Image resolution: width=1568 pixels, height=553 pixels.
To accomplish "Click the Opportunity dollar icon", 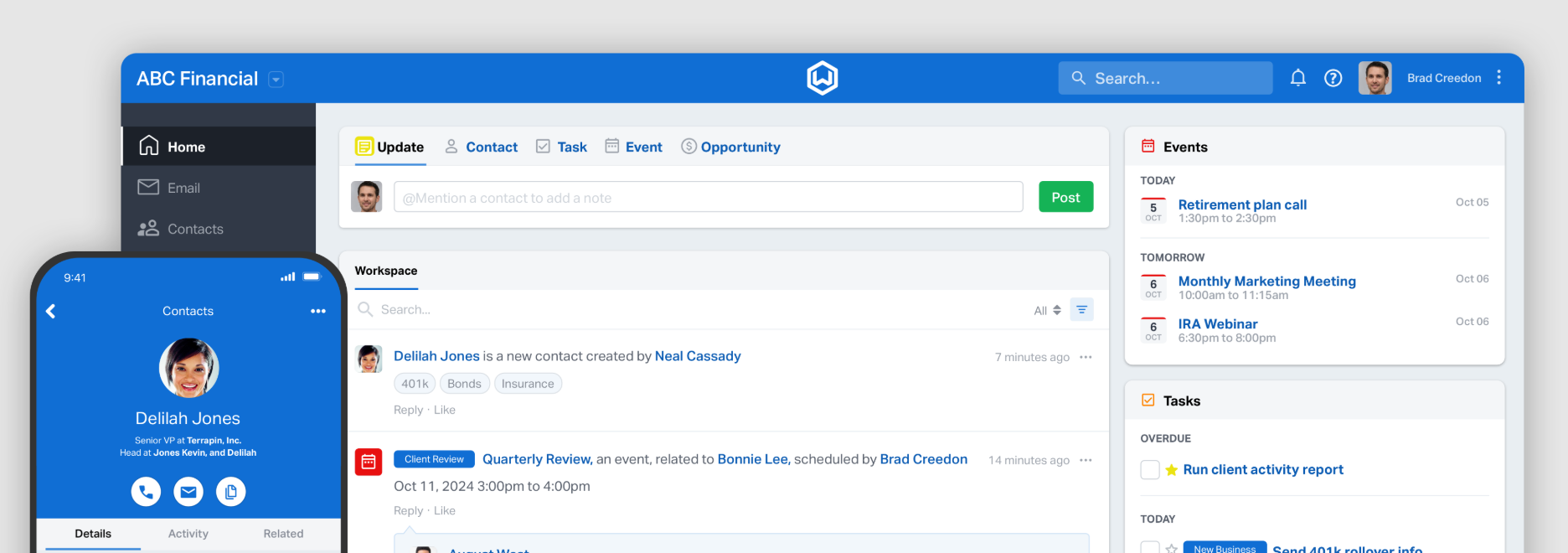I will coord(689,147).
